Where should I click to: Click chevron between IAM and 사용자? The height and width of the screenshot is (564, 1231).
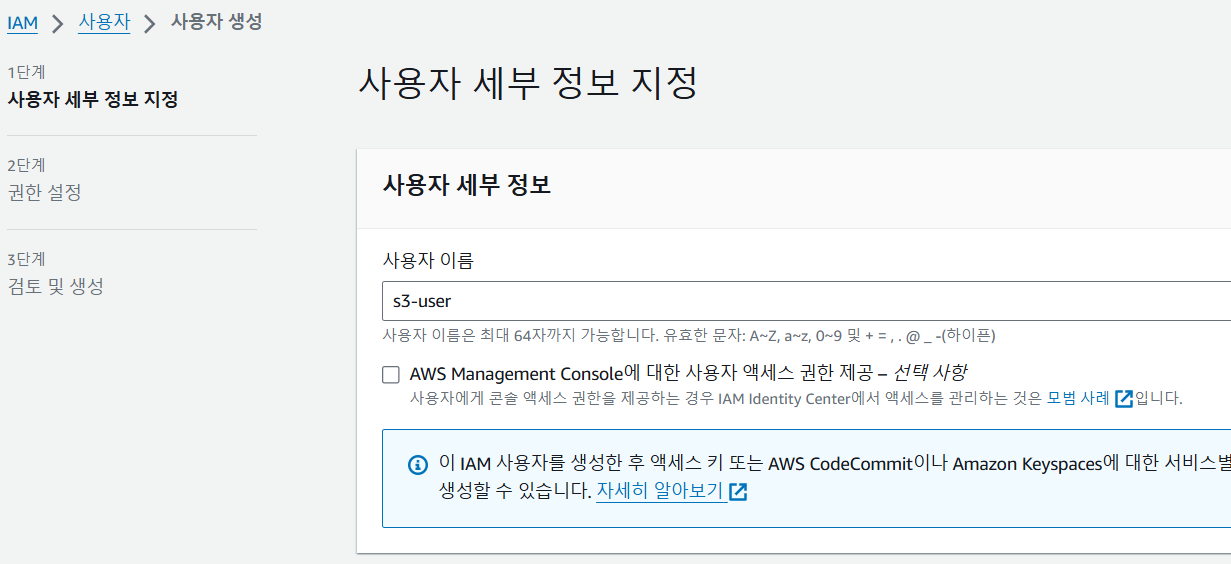(58, 23)
